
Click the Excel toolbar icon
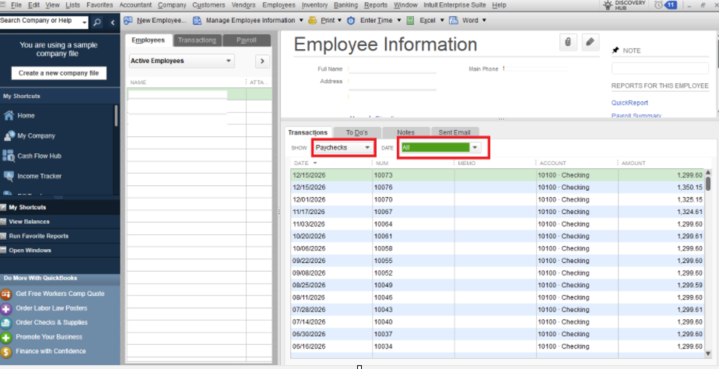pos(411,21)
